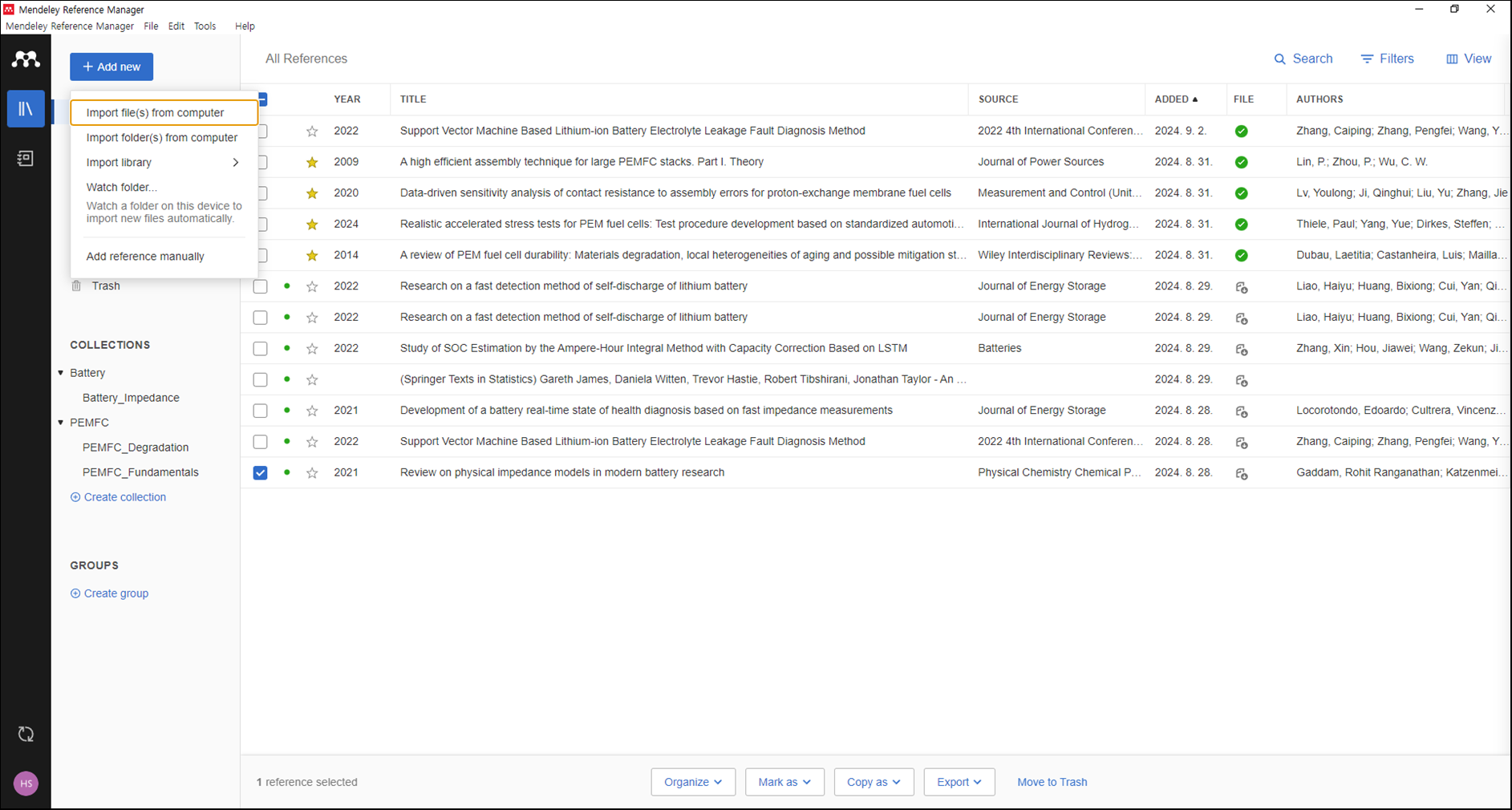Open the Notebook sidebar icon
Image resolution: width=1512 pixels, height=810 pixels.
(26, 158)
